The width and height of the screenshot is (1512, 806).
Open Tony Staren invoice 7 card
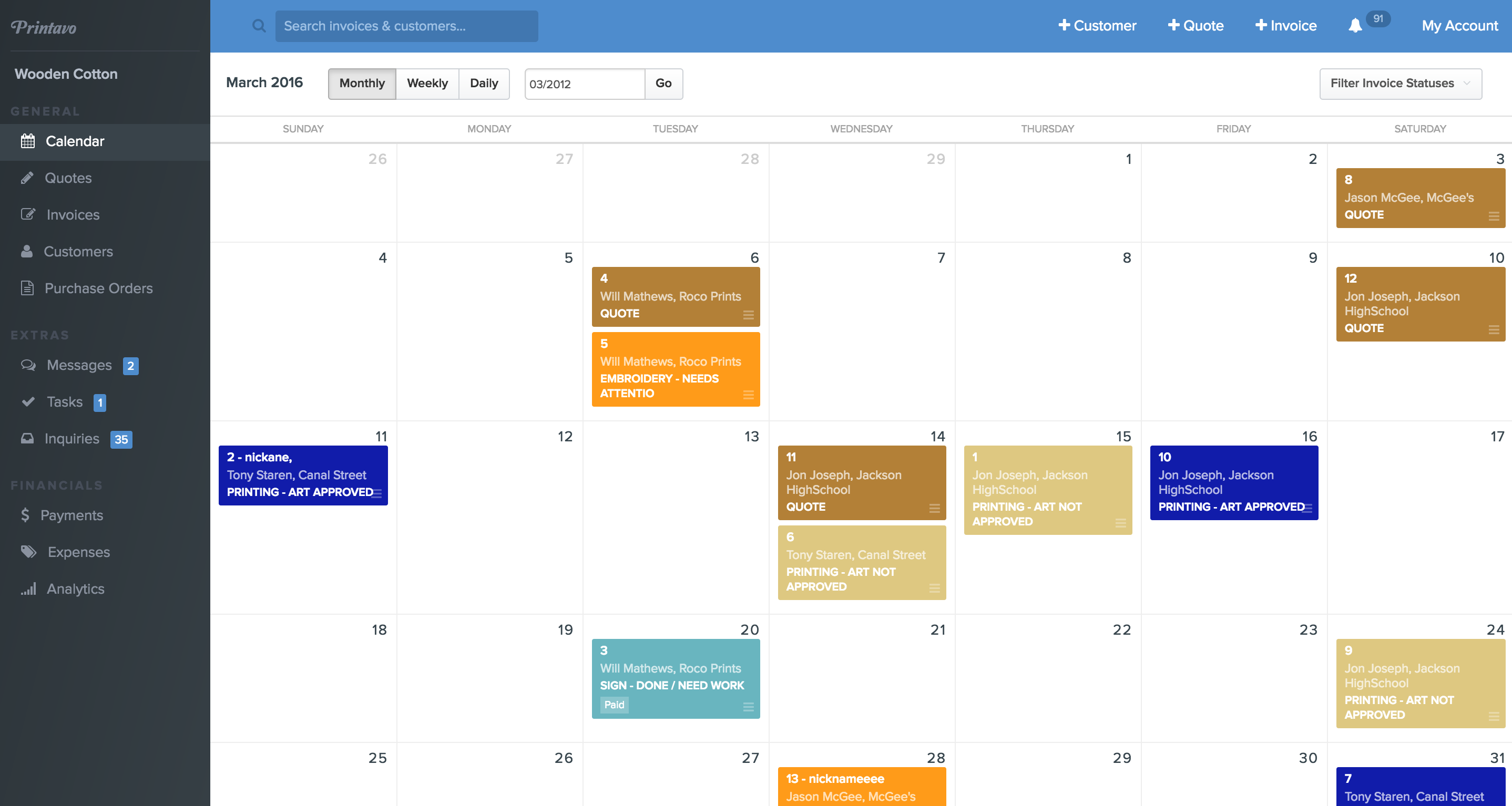tap(1421, 787)
